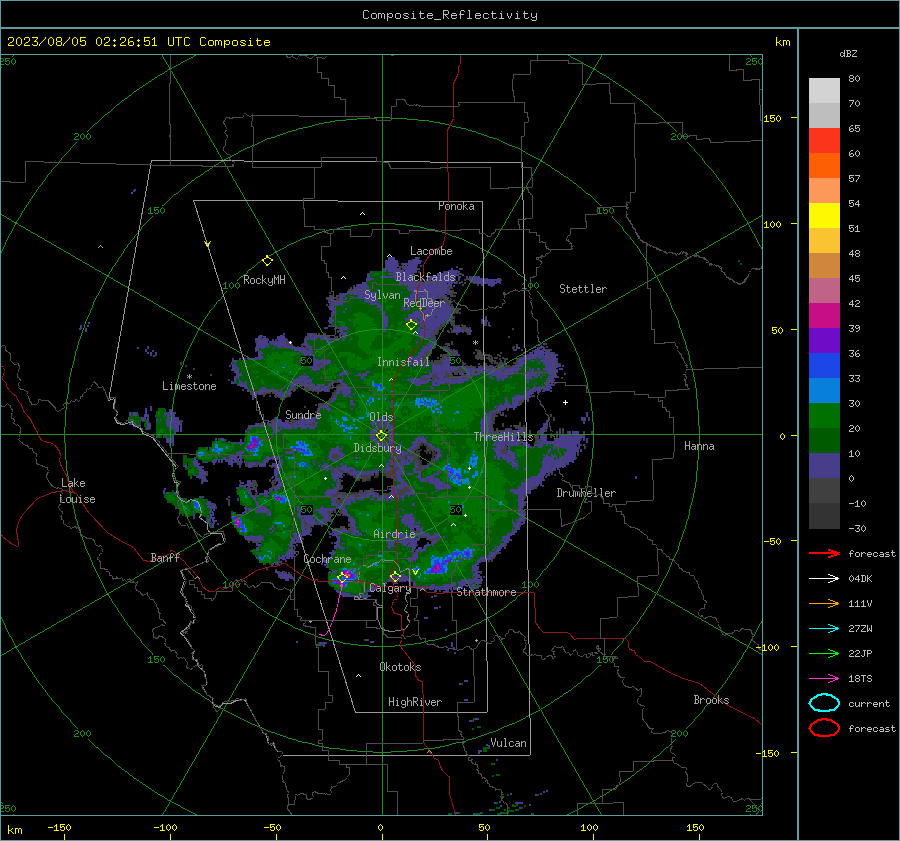Select the RockyMH label
This screenshot has width=900, height=841.
[x=264, y=280]
